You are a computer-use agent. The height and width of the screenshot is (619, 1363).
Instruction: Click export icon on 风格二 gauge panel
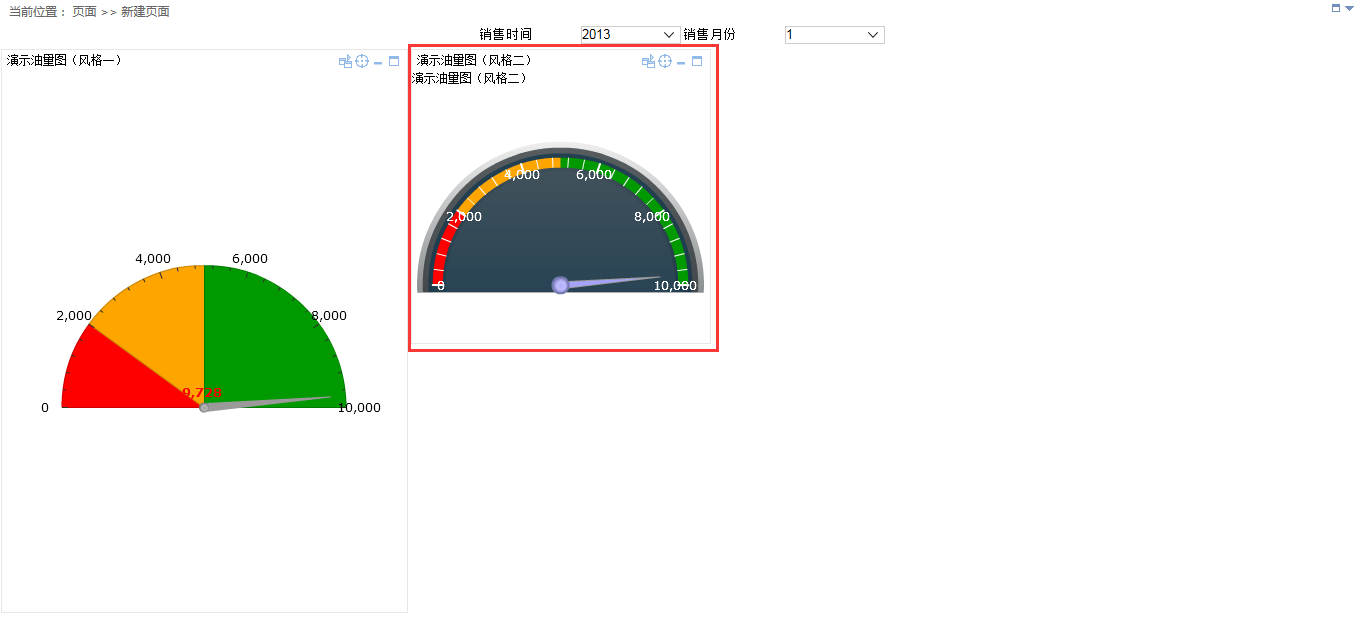coord(648,62)
